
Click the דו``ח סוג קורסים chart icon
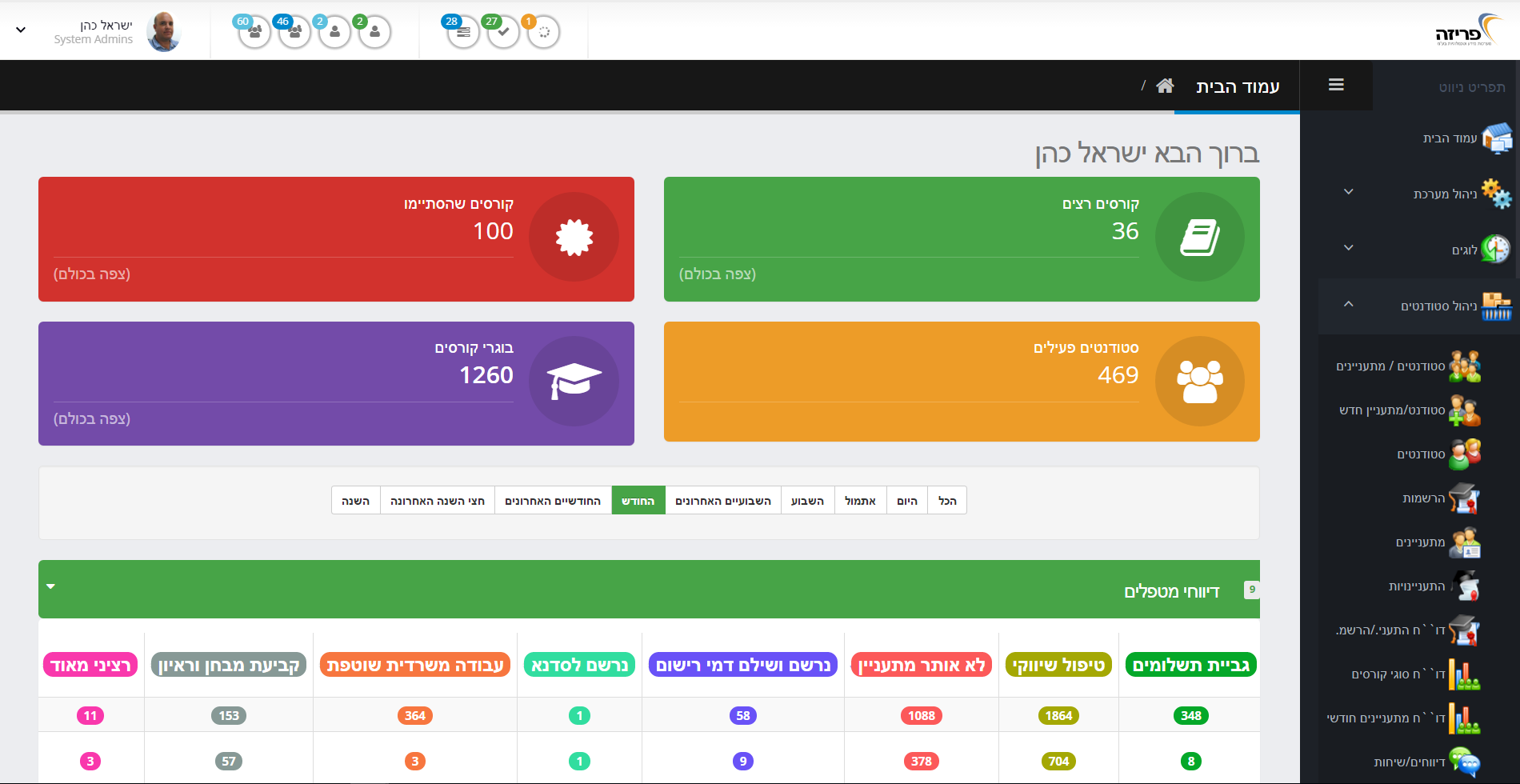(1465, 674)
